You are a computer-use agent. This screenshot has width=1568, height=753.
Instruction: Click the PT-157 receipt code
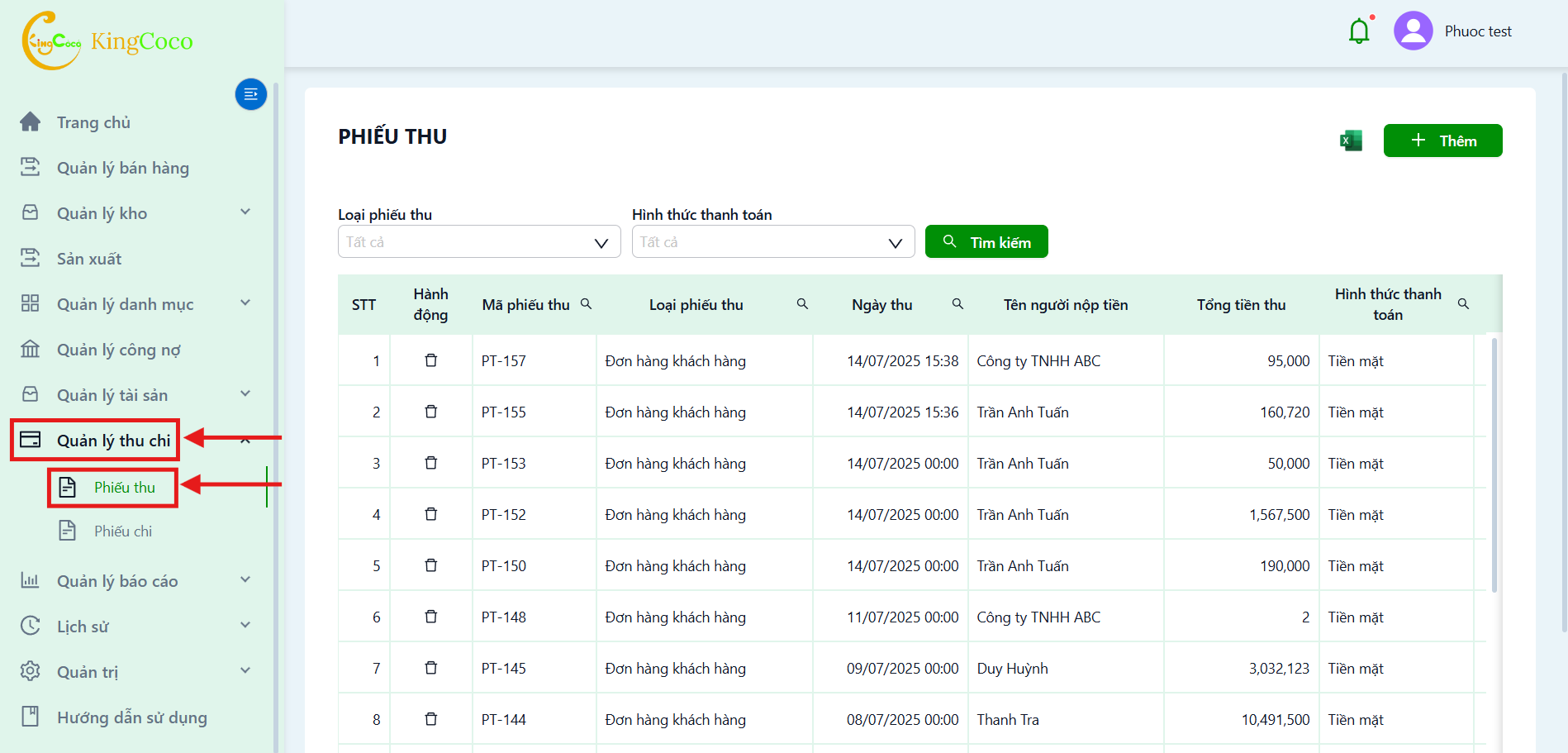(x=503, y=361)
